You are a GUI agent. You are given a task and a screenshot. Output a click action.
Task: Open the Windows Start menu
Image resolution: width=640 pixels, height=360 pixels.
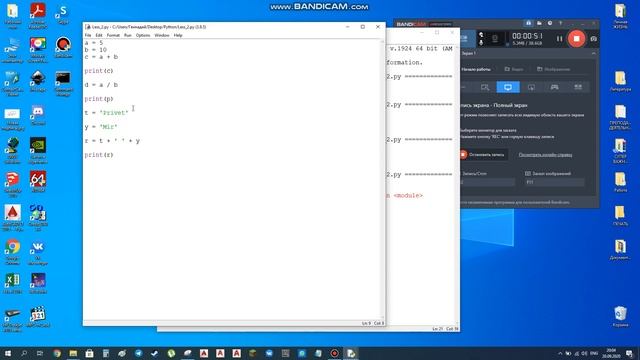pyautogui.click(x=8, y=353)
